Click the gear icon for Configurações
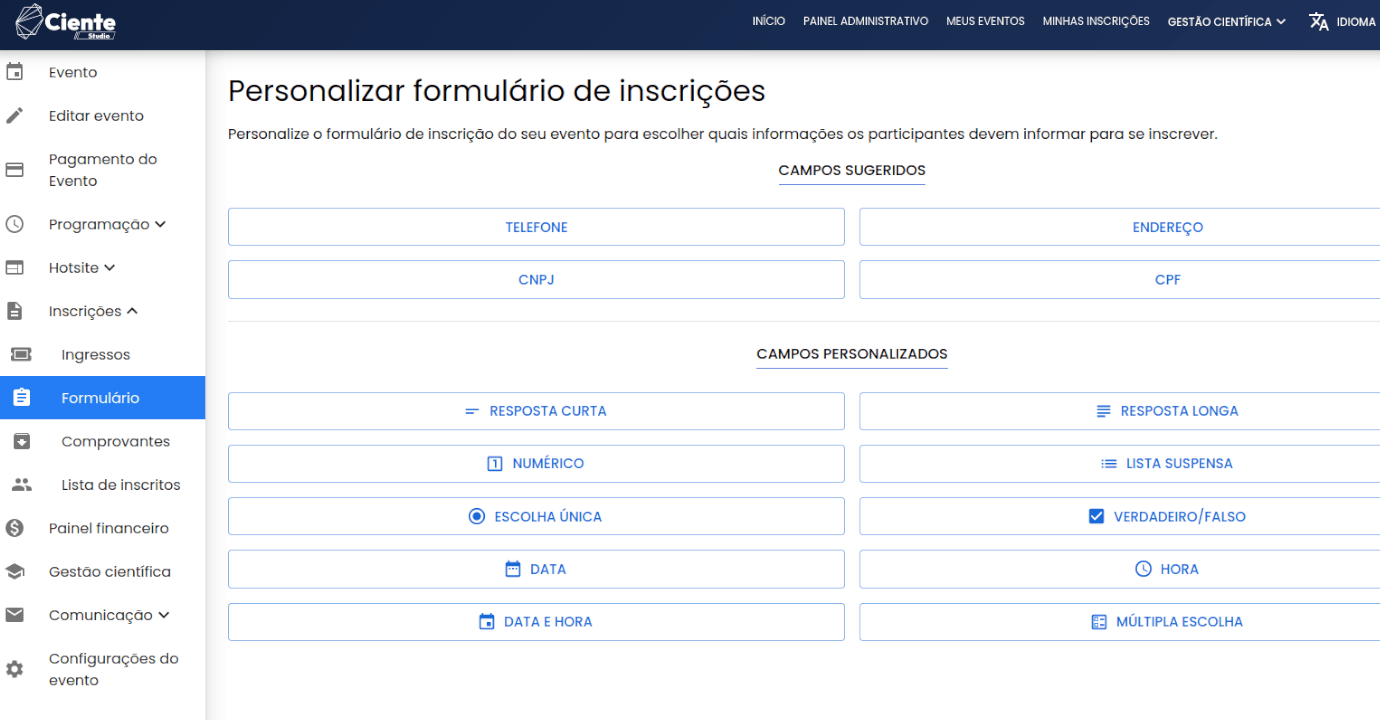 [15, 669]
